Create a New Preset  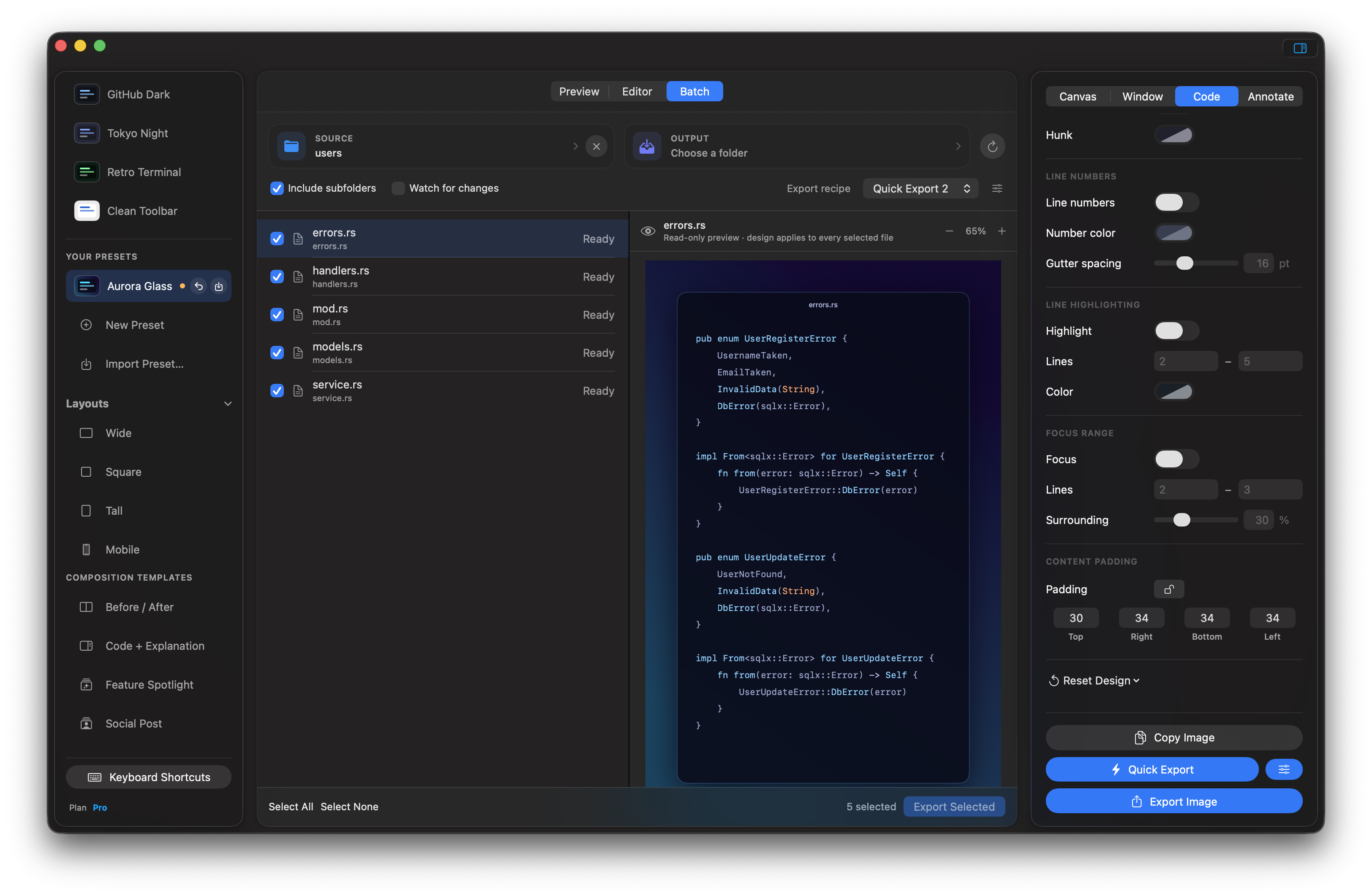tap(148, 325)
